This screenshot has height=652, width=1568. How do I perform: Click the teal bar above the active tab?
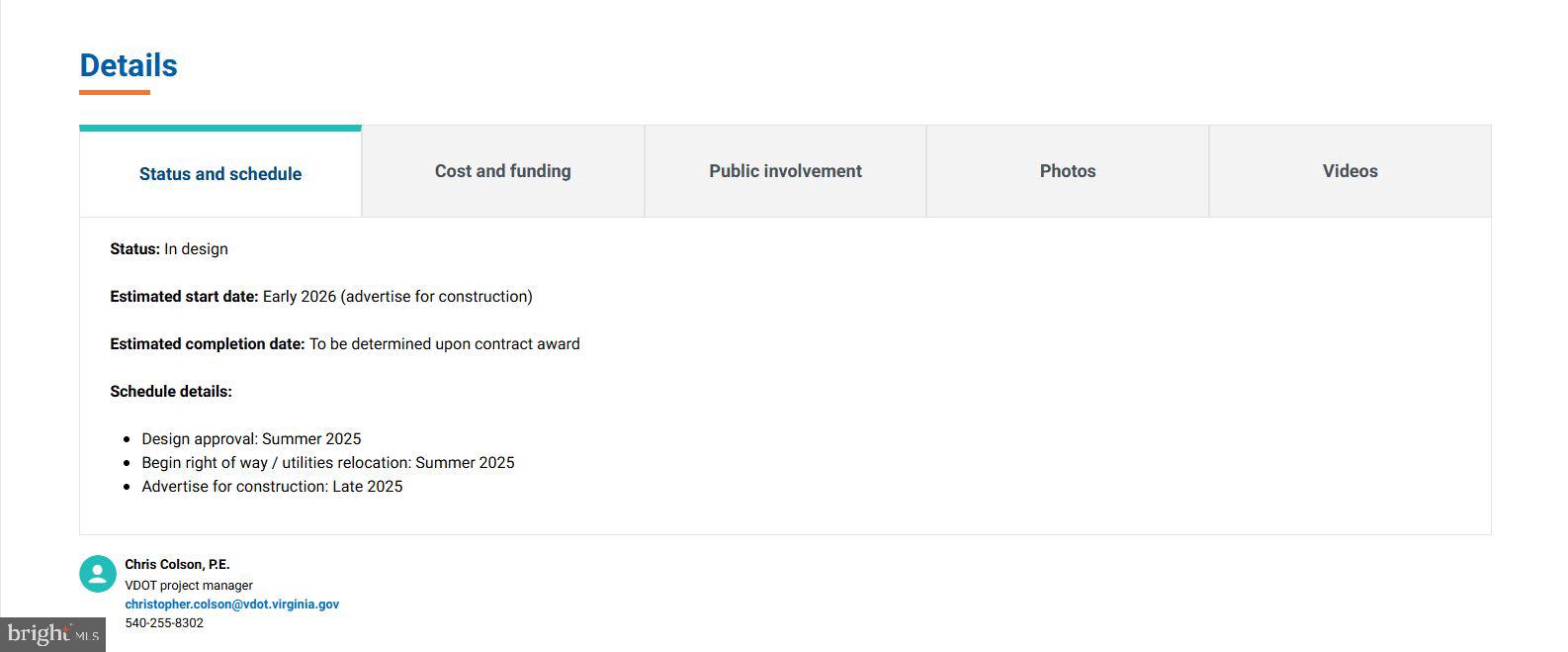tap(220, 128)
